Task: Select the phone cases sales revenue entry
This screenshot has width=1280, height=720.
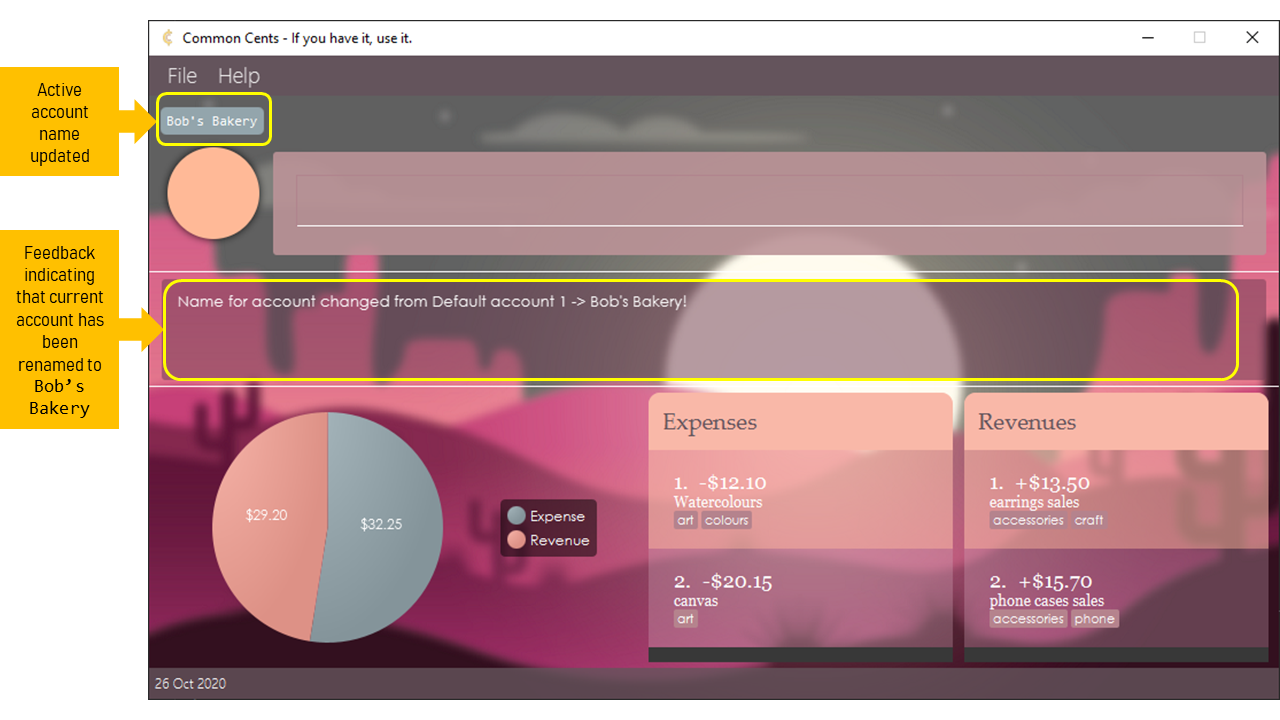Action: click(1116, 598)
